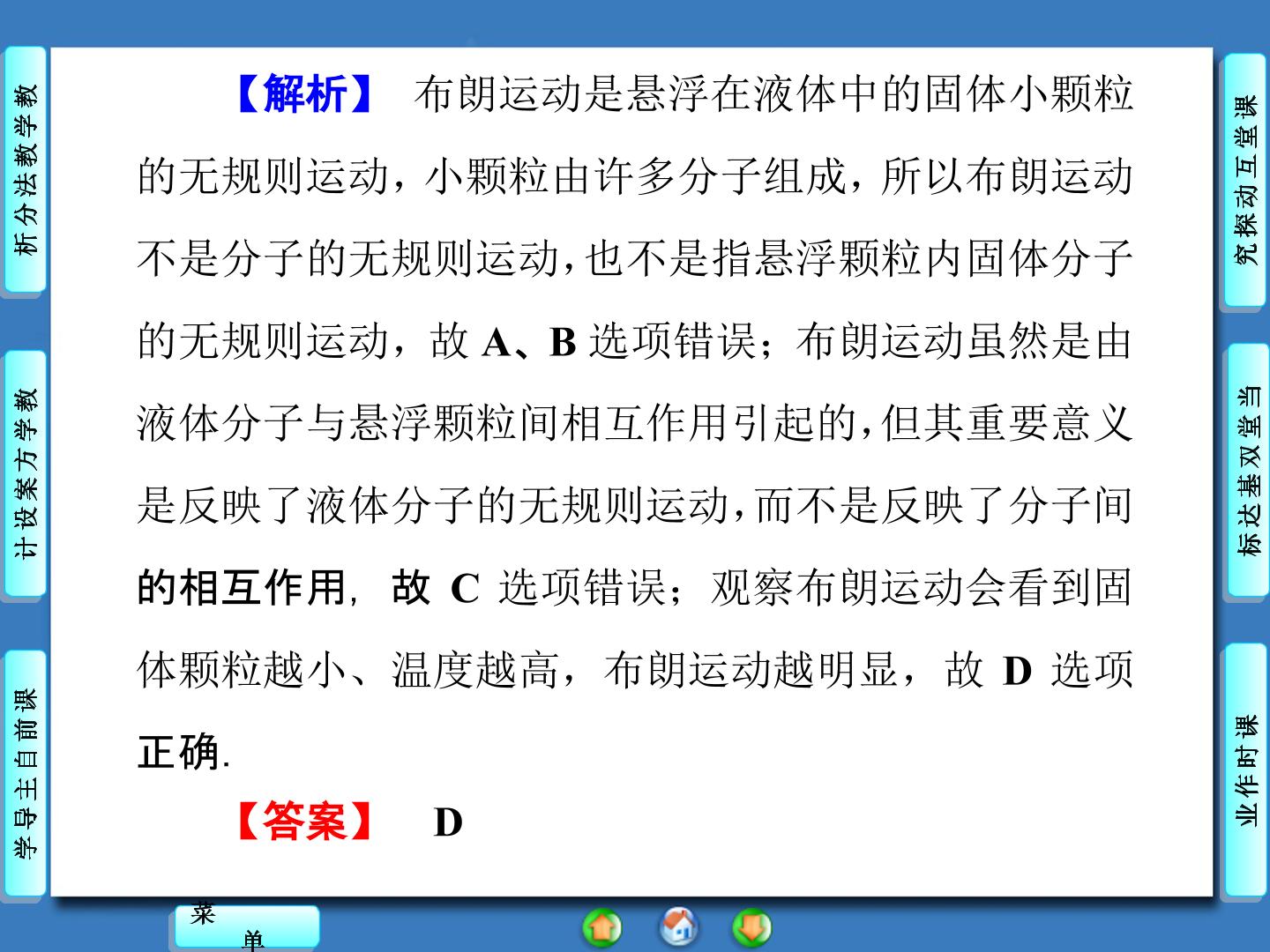Image resolution: width=1270 pixels, height=952 pixels.
Task: Click the bold 'A、B' option text
Action: [x=529, y=341]
